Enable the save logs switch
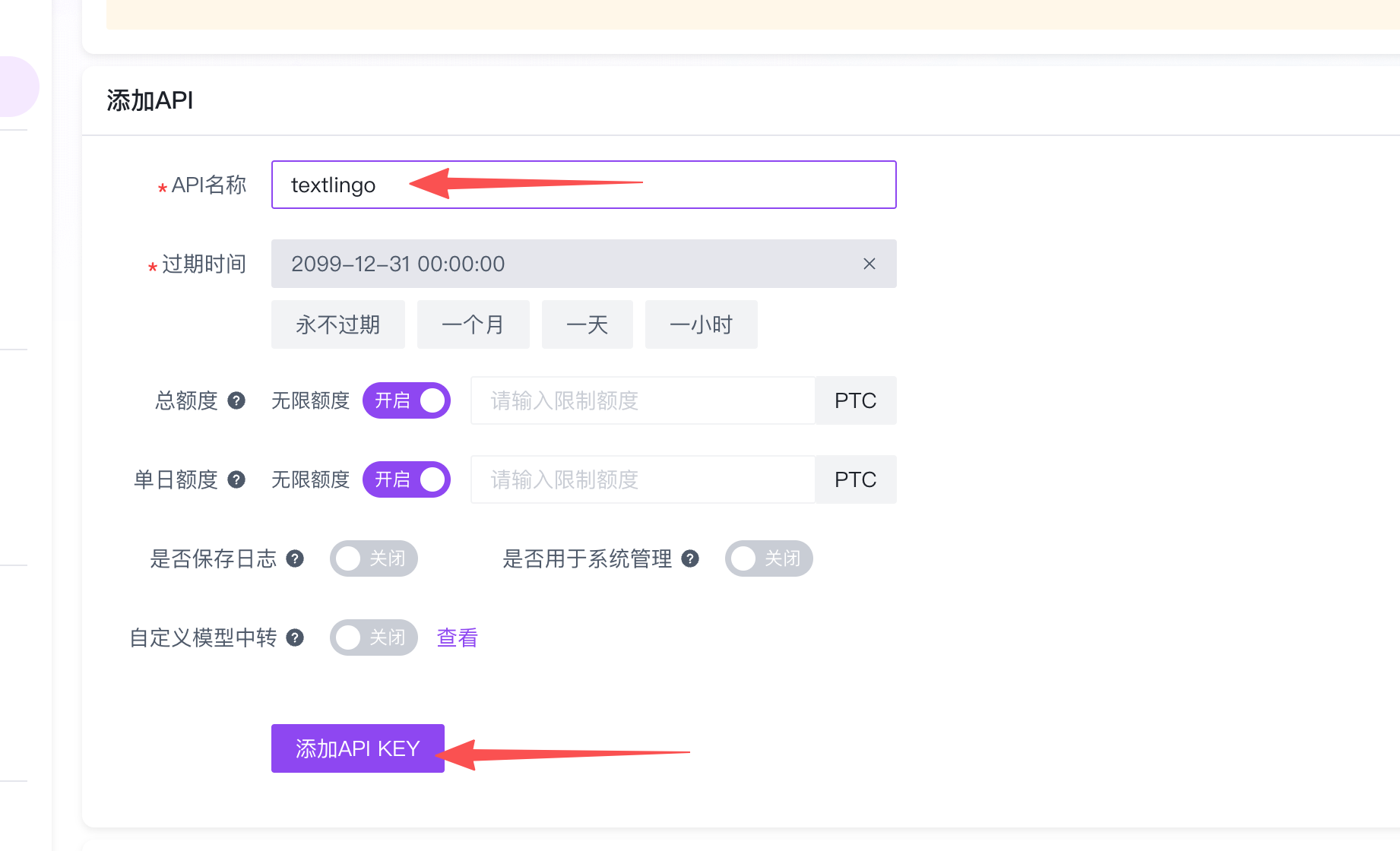The image size is (1400, 851). [x=374, y=558]
